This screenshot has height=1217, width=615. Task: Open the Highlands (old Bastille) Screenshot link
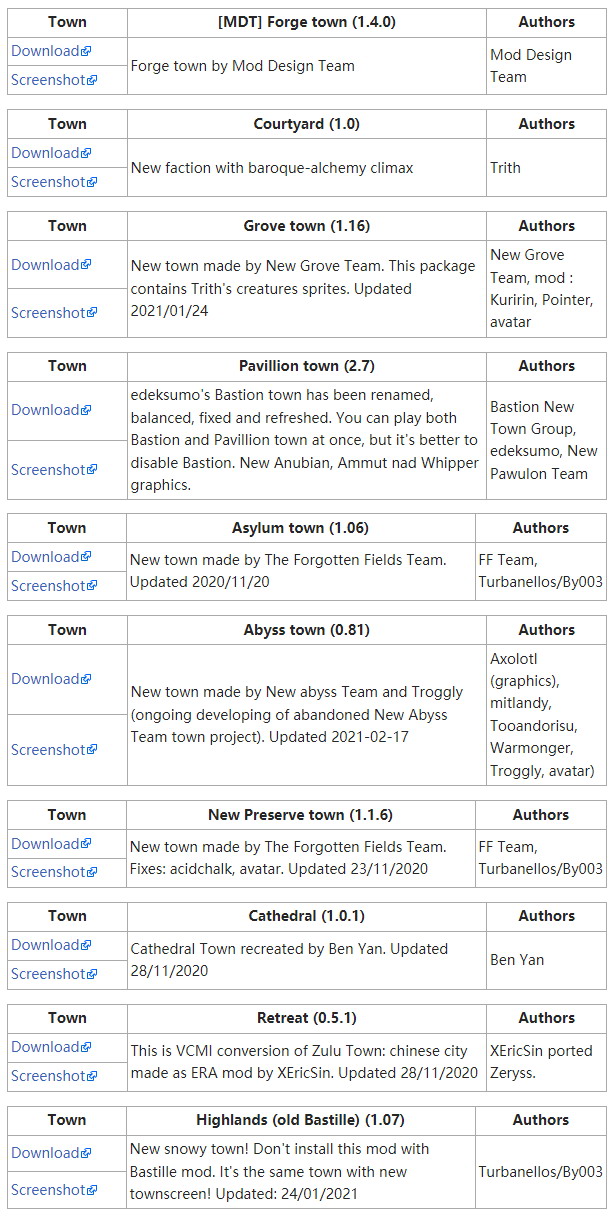[x=48, y=1190]
